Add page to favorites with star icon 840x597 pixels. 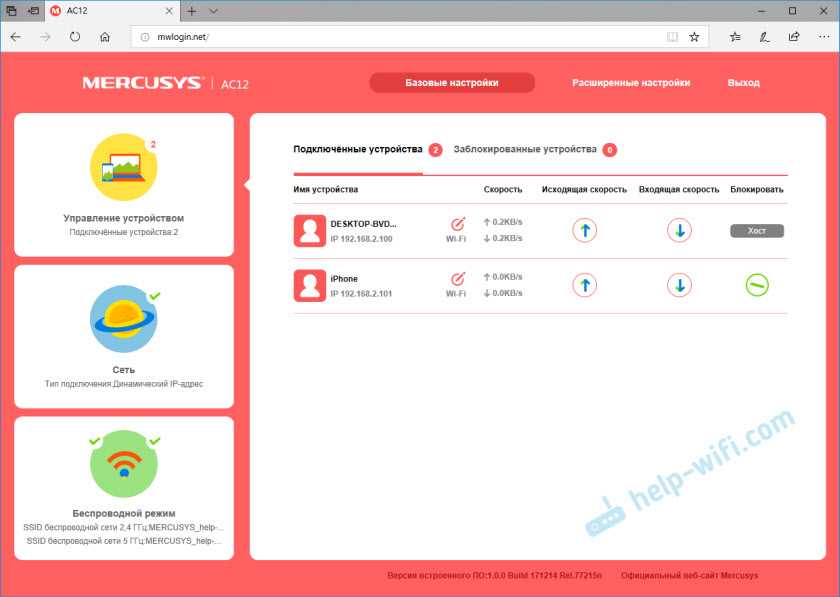(694, 36)
